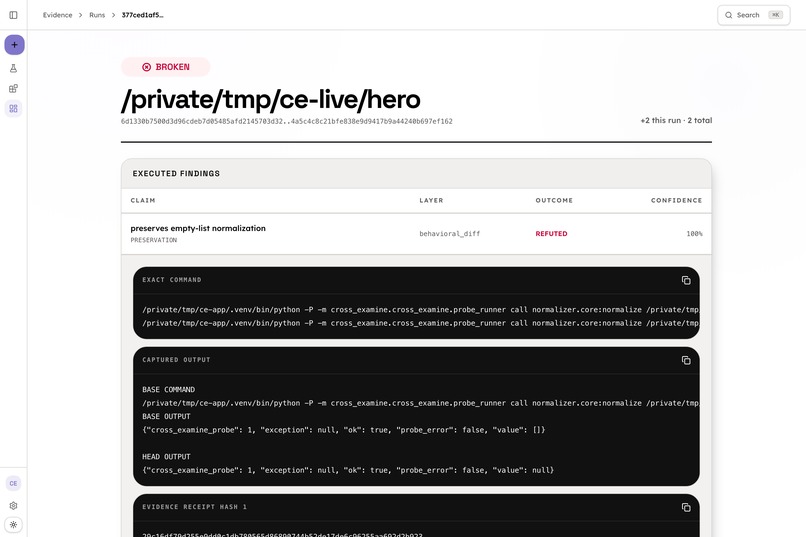
Task: Open settings gear in sidebar
Action: coord(13,506)
